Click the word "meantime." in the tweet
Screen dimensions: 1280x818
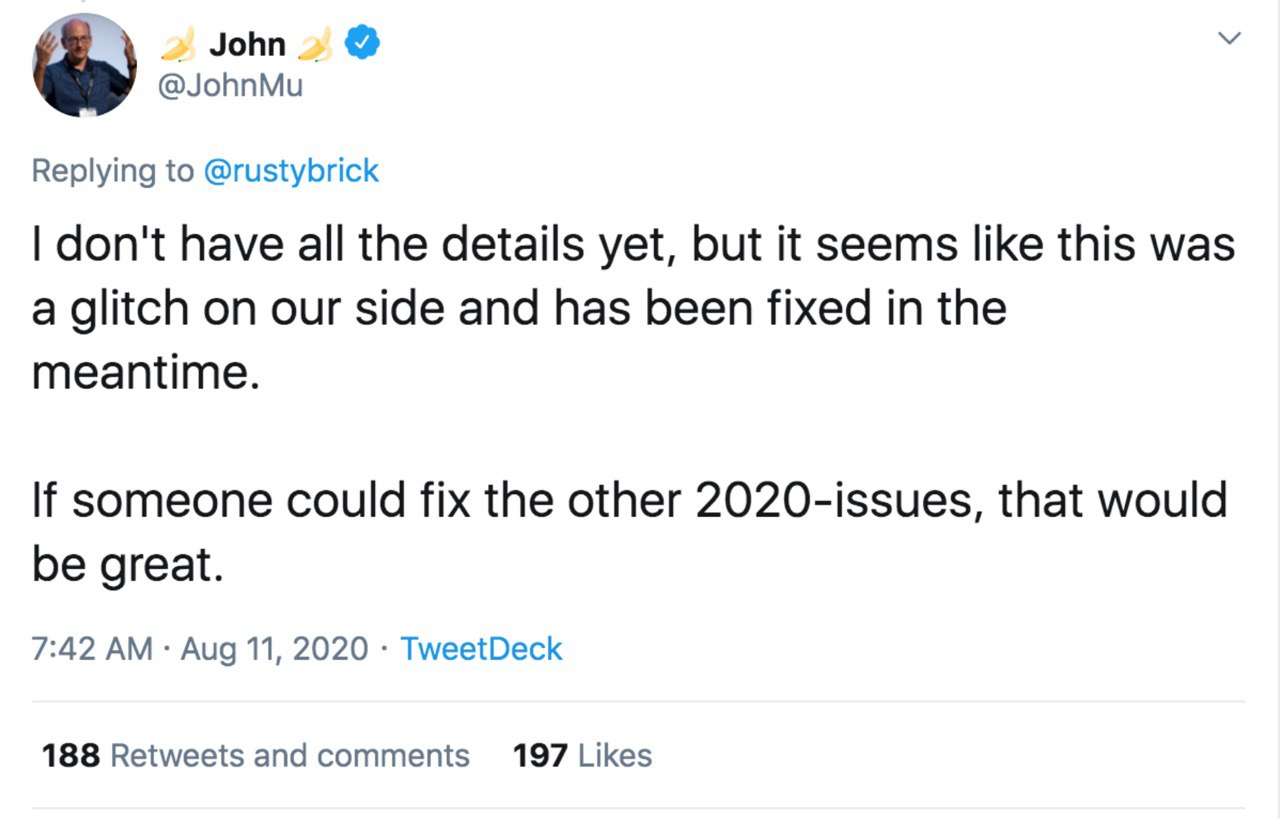[140, 373]
